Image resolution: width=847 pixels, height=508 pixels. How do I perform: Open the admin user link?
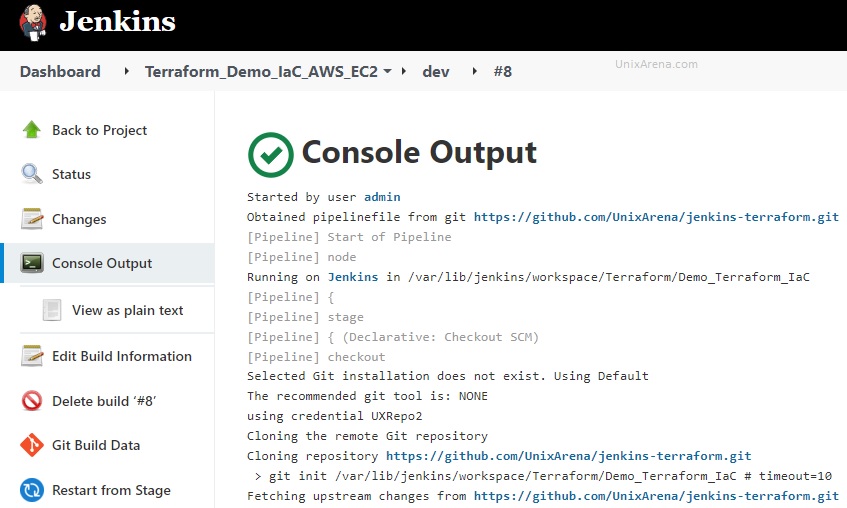382,197
